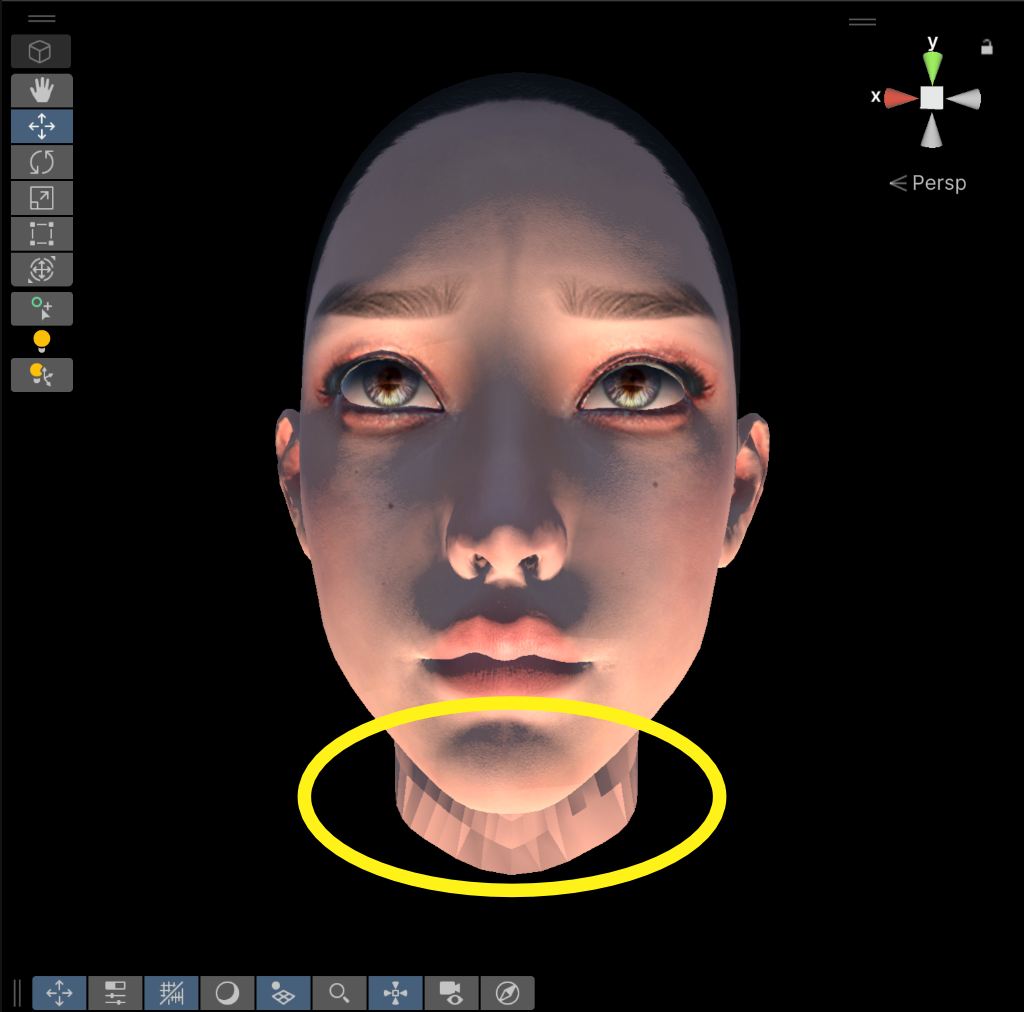This screenshot has width=1024, height=1012.
Task: Click the center cube of orientation gizmo
Action: [x=932, y=97]
